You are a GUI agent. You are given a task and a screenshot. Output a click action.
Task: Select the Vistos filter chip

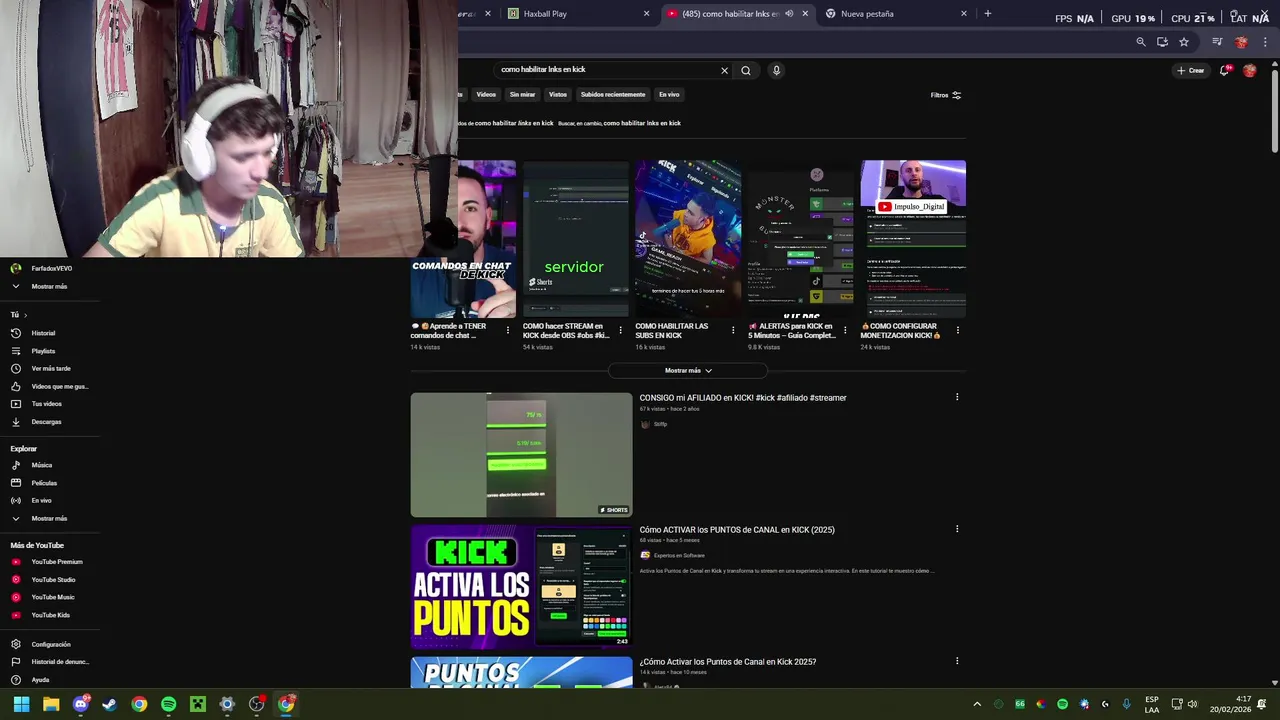tap(558, 95)
